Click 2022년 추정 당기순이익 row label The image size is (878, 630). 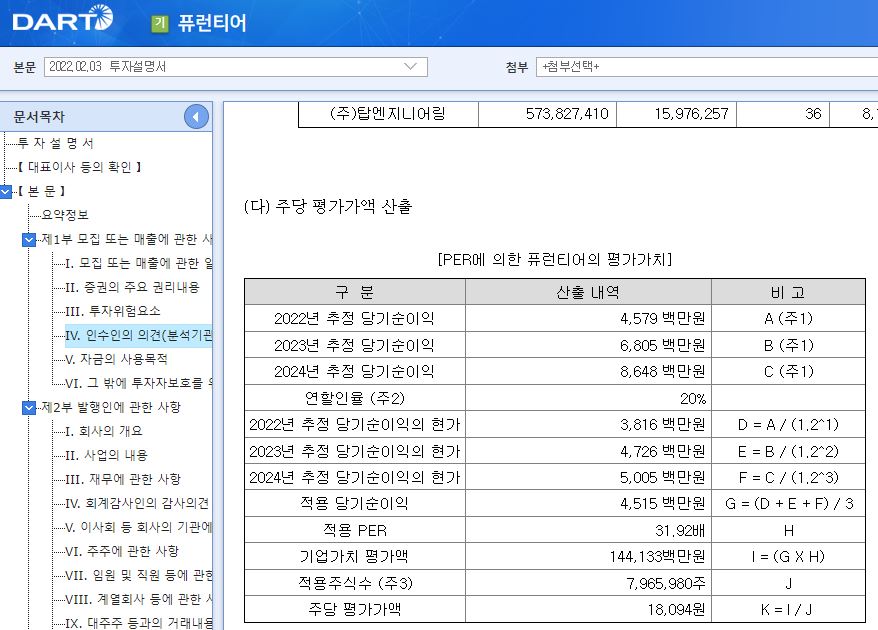pos(354,319)
